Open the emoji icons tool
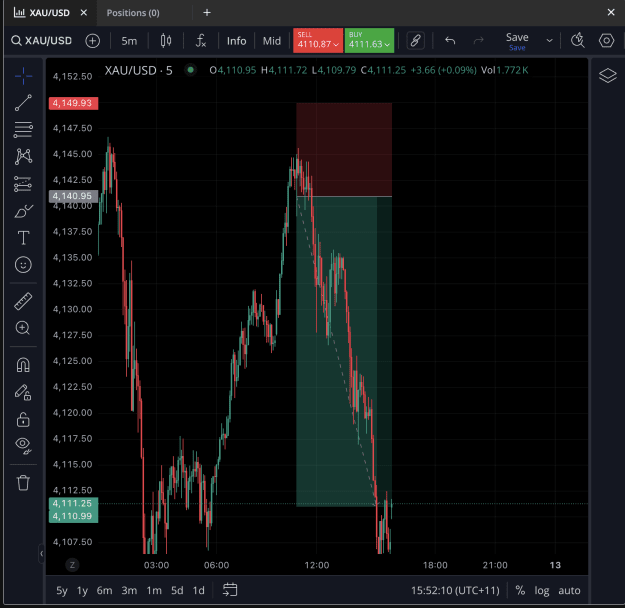Image resolution: width=625 pixels, height=608 pixels. tap(23, 265)
